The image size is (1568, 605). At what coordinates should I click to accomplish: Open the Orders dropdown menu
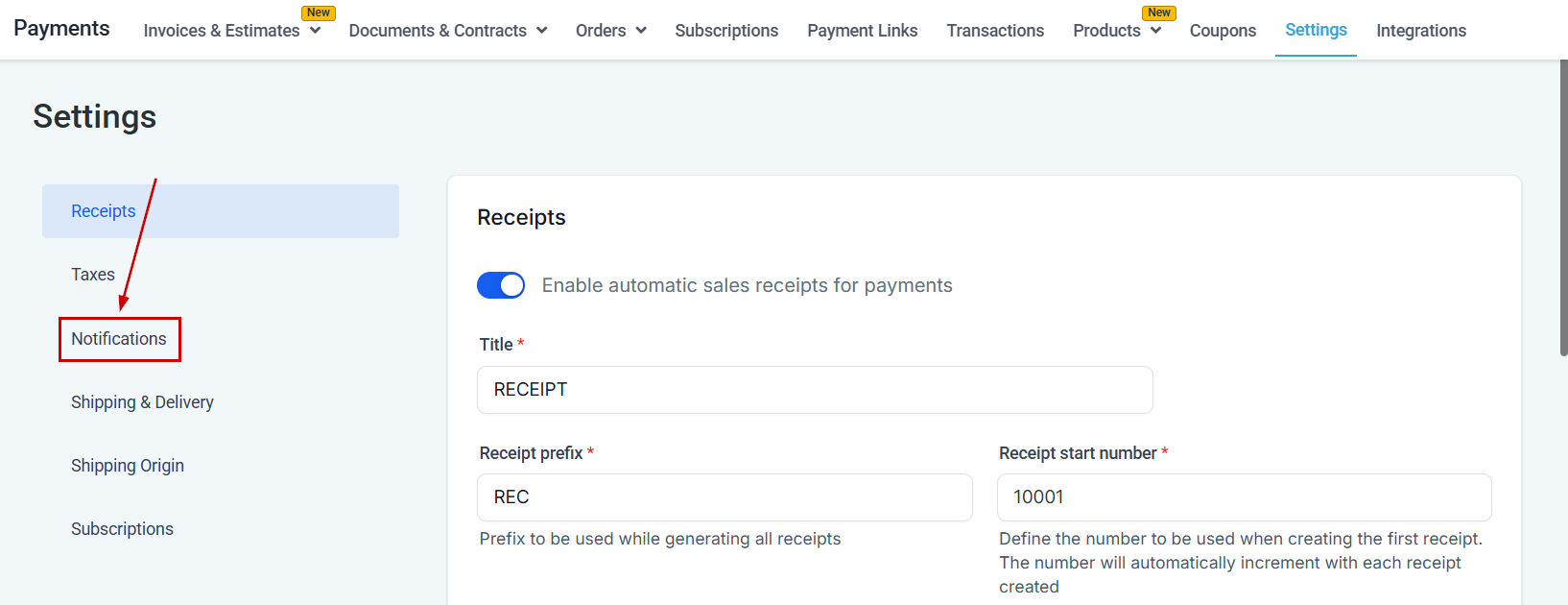[x=610, y=31]
